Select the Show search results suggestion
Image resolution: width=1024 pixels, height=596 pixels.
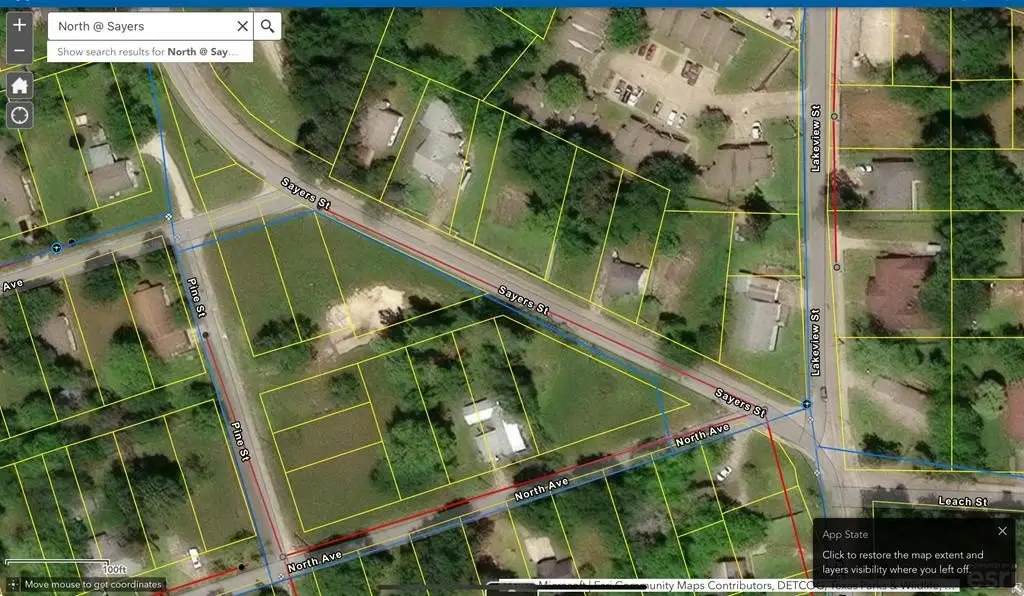[x=148, y=51]
